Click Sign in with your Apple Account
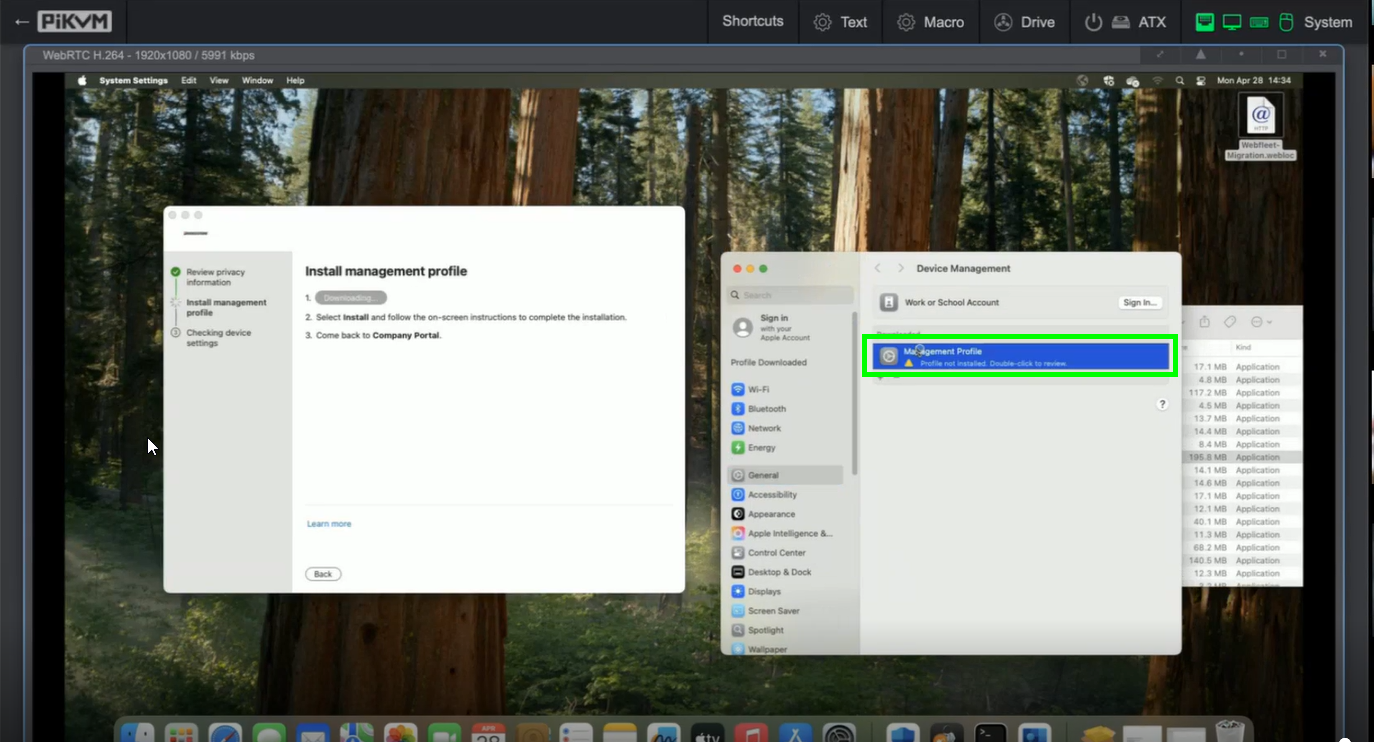The height and width of the screenshot is (742, 1374). tap(770, 328)
